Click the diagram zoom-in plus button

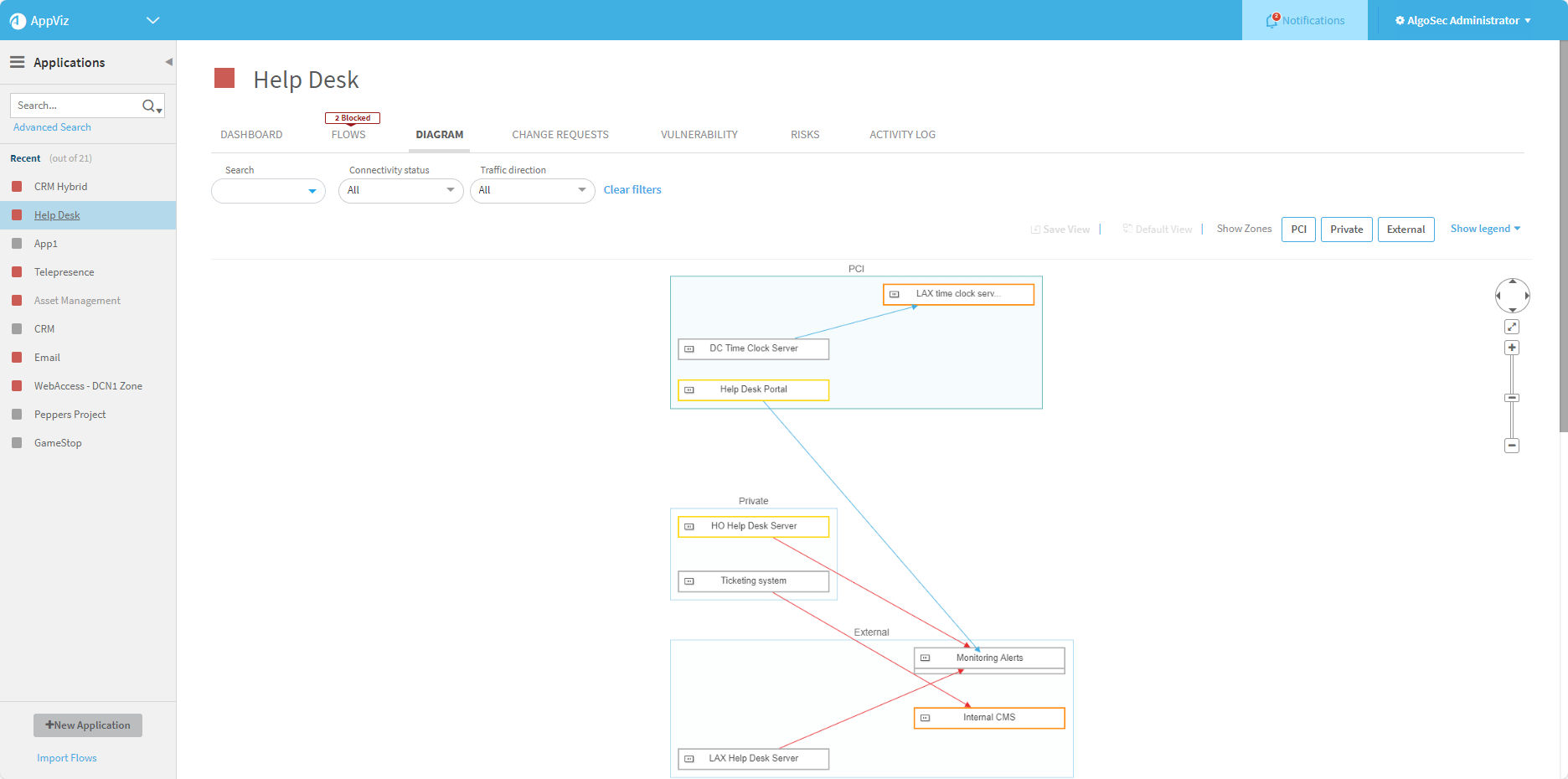1512,348
